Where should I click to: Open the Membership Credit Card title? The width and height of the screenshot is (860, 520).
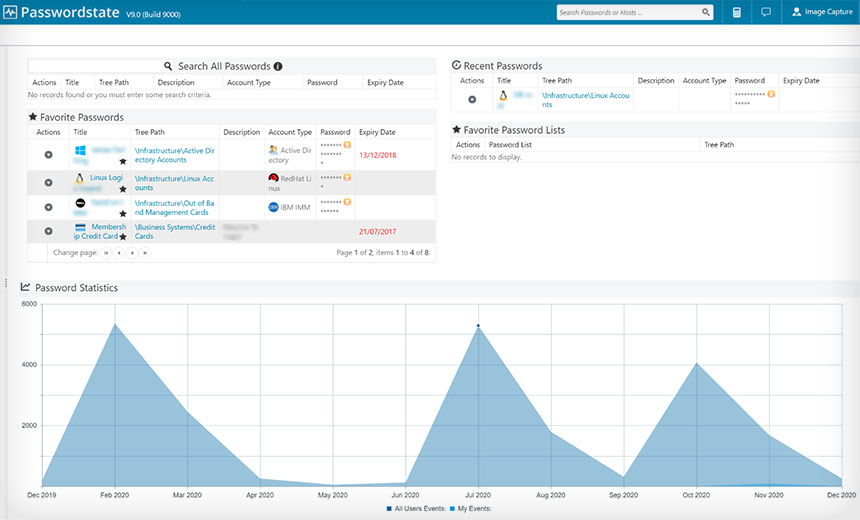point(99,231)
